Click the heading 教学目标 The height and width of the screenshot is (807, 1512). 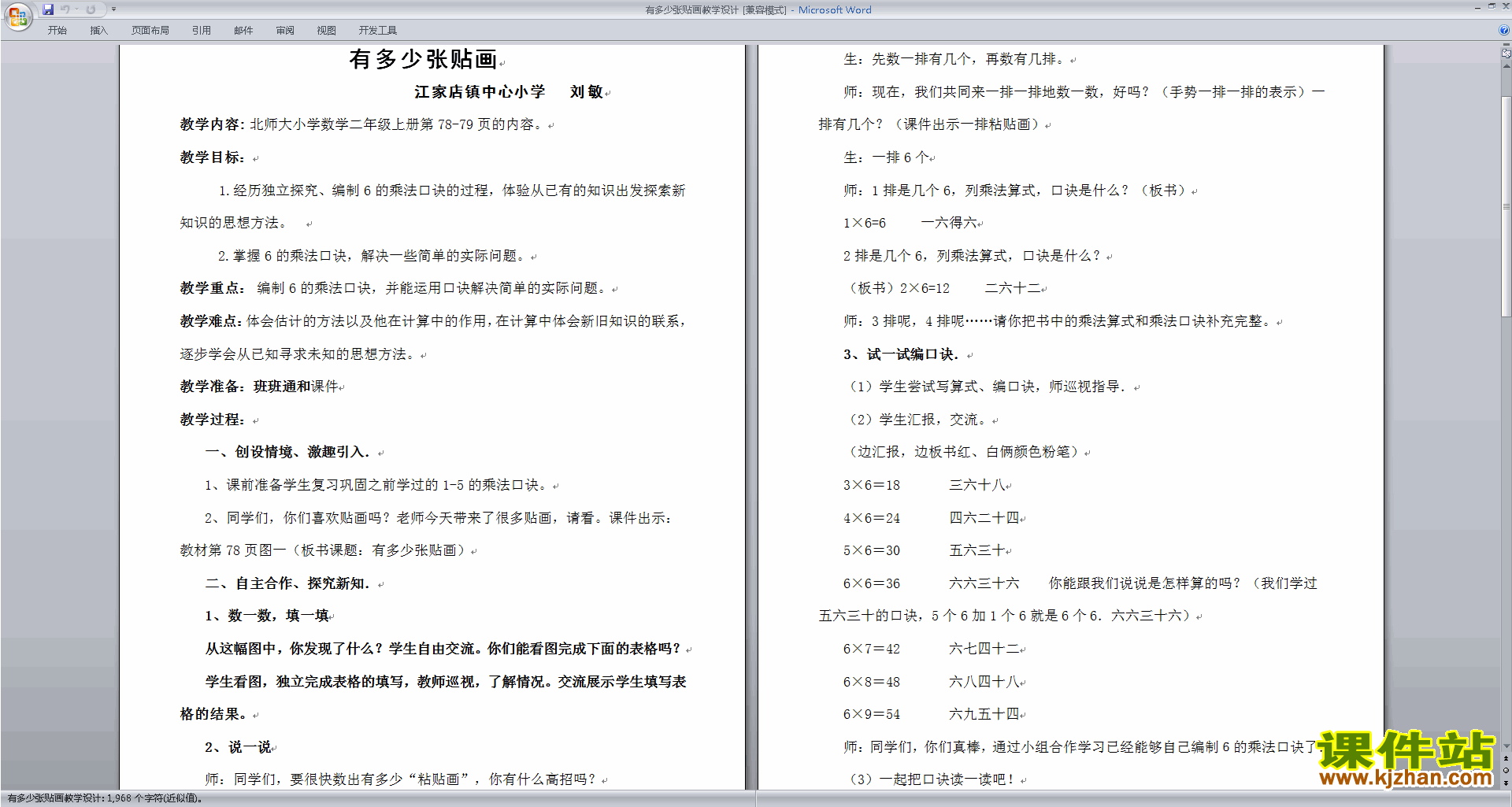click(212, 157)
